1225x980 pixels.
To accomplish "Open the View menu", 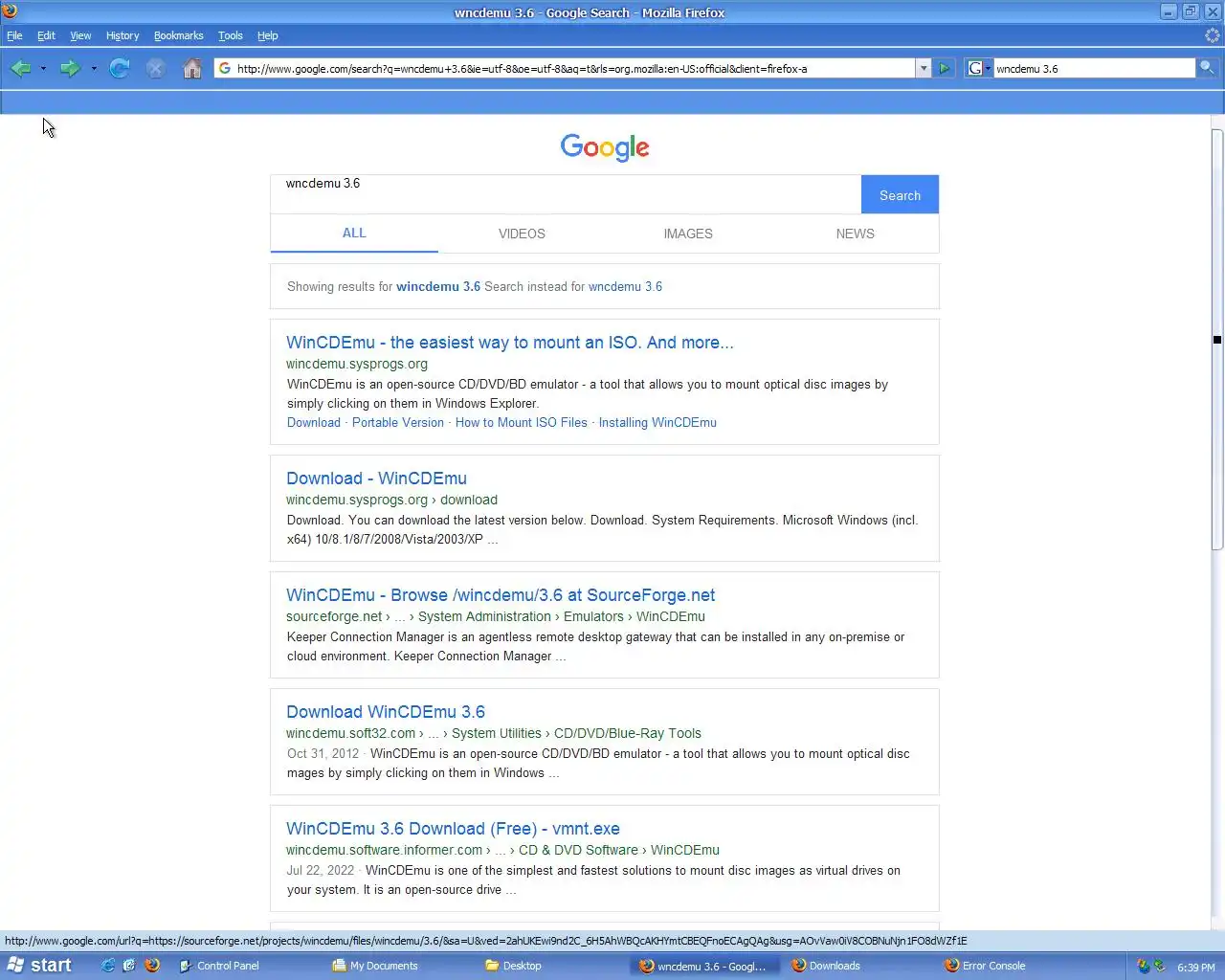I will (x=80, y=35).
